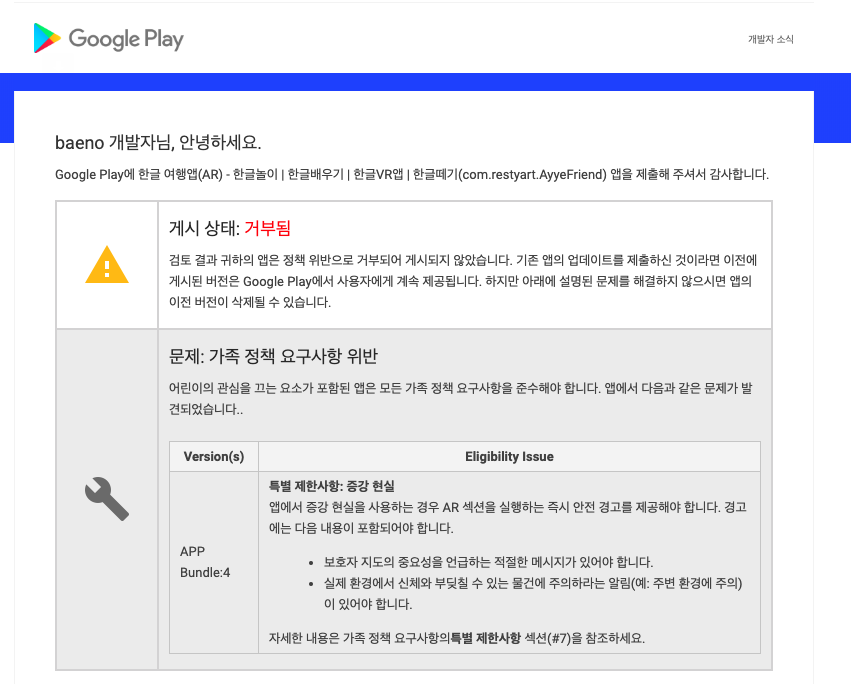This screenshot has width=851, height=684.
Task: Click the sentence '앱에서 증강 현실을 사용하는 경우'
Action: click(x=508, y=517)
